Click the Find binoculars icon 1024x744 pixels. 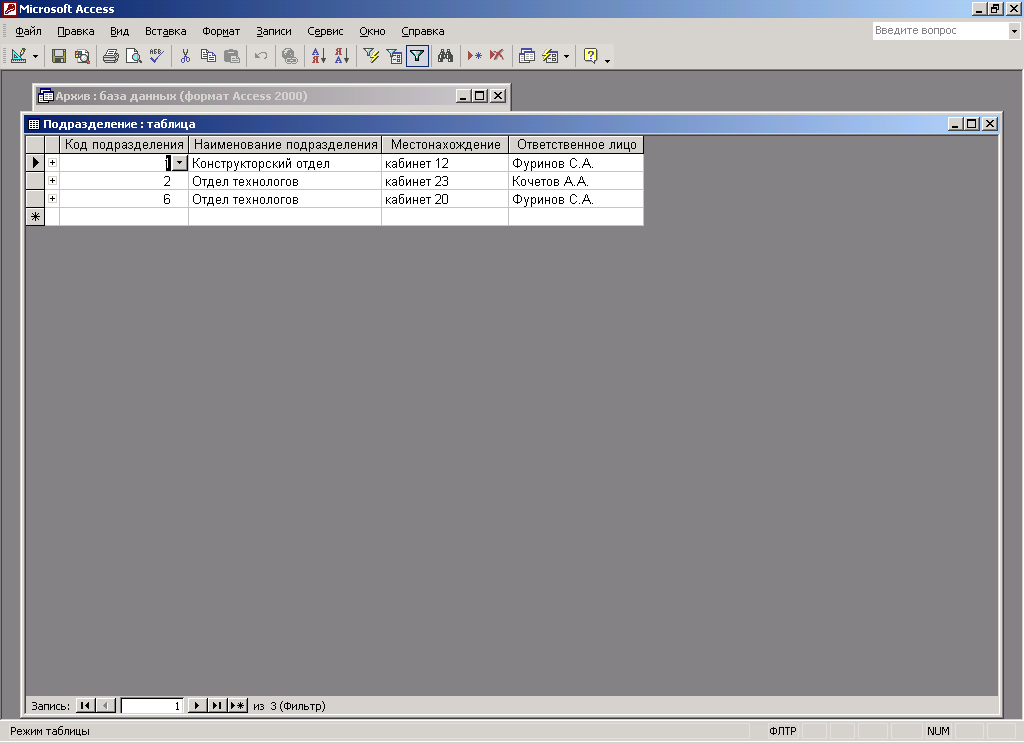(x=445, y=56)
